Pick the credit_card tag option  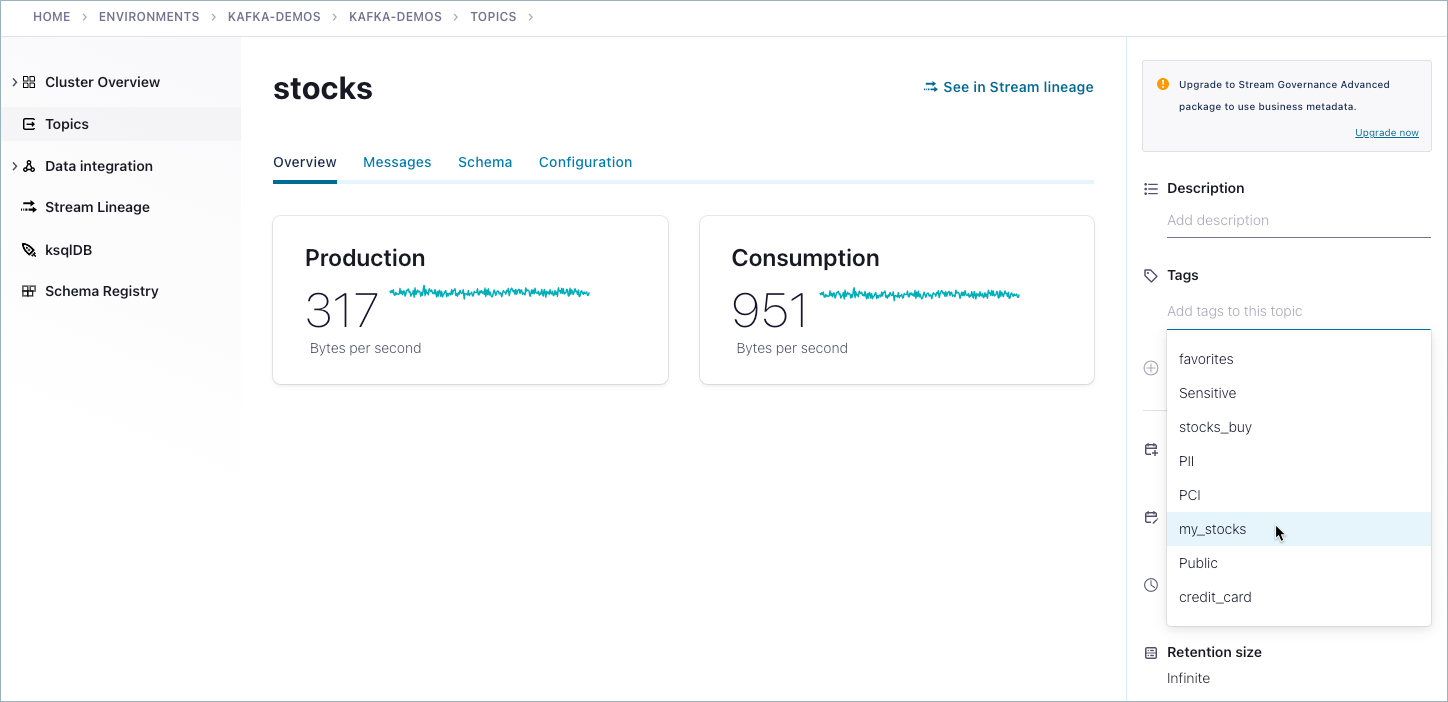click(1215, 597)
